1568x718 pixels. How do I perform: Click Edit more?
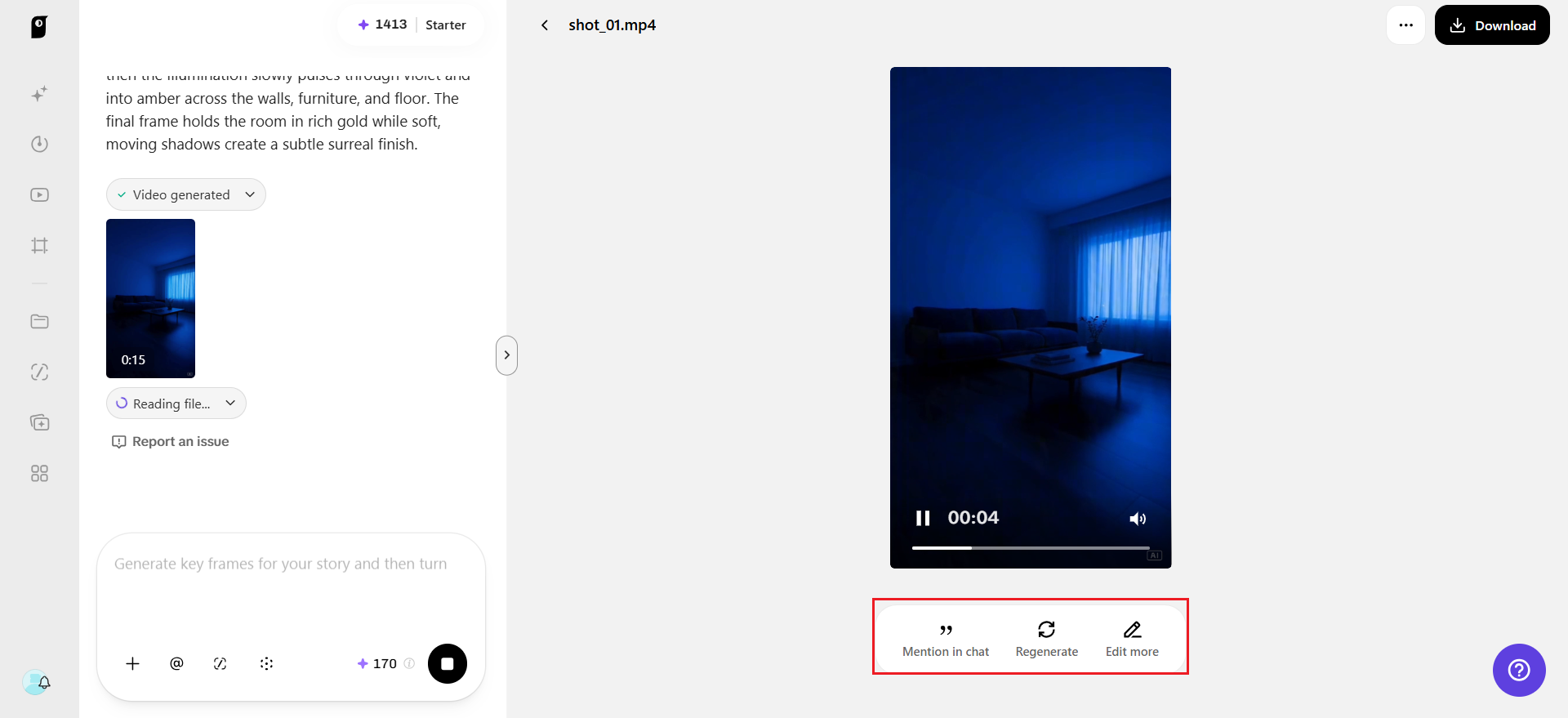[1132, 640]
